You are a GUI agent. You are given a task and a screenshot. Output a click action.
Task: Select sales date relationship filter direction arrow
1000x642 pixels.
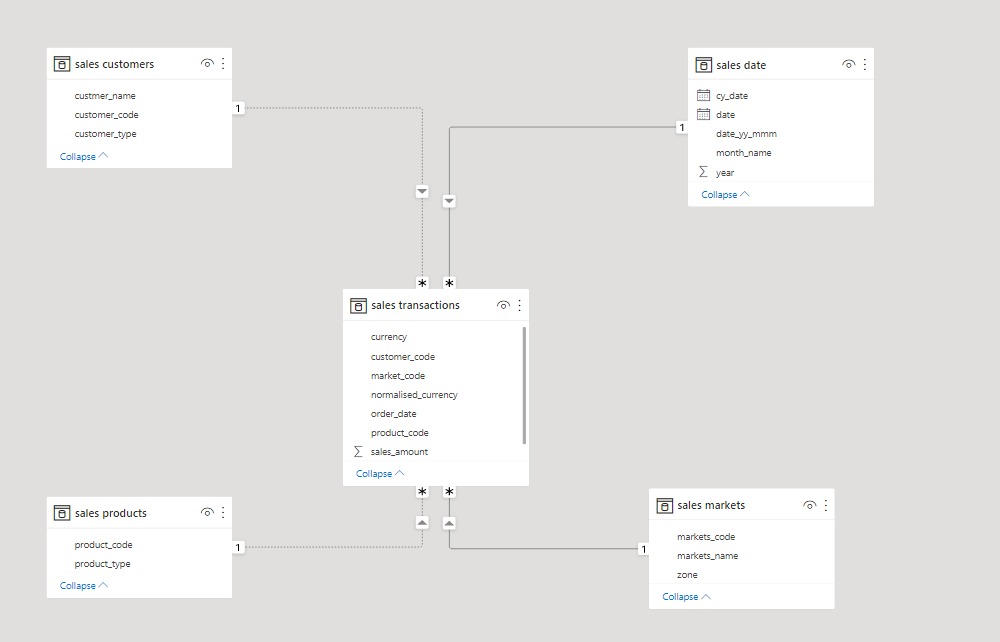[449, 201]
